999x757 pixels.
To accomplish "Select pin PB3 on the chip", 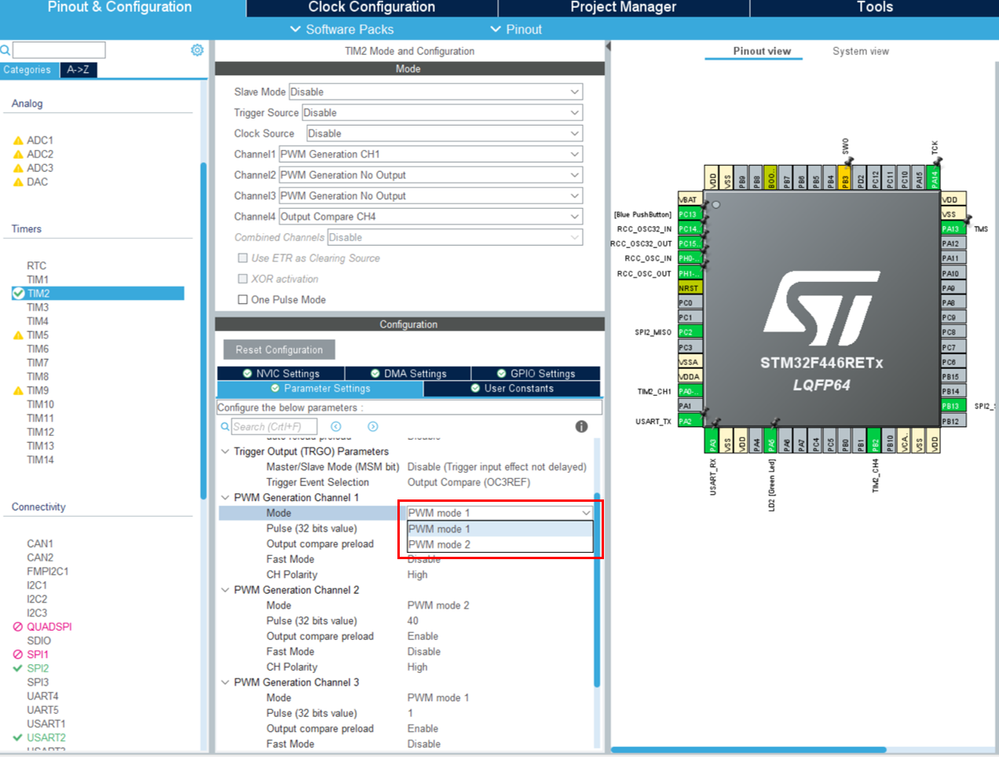I will point(845,177).
